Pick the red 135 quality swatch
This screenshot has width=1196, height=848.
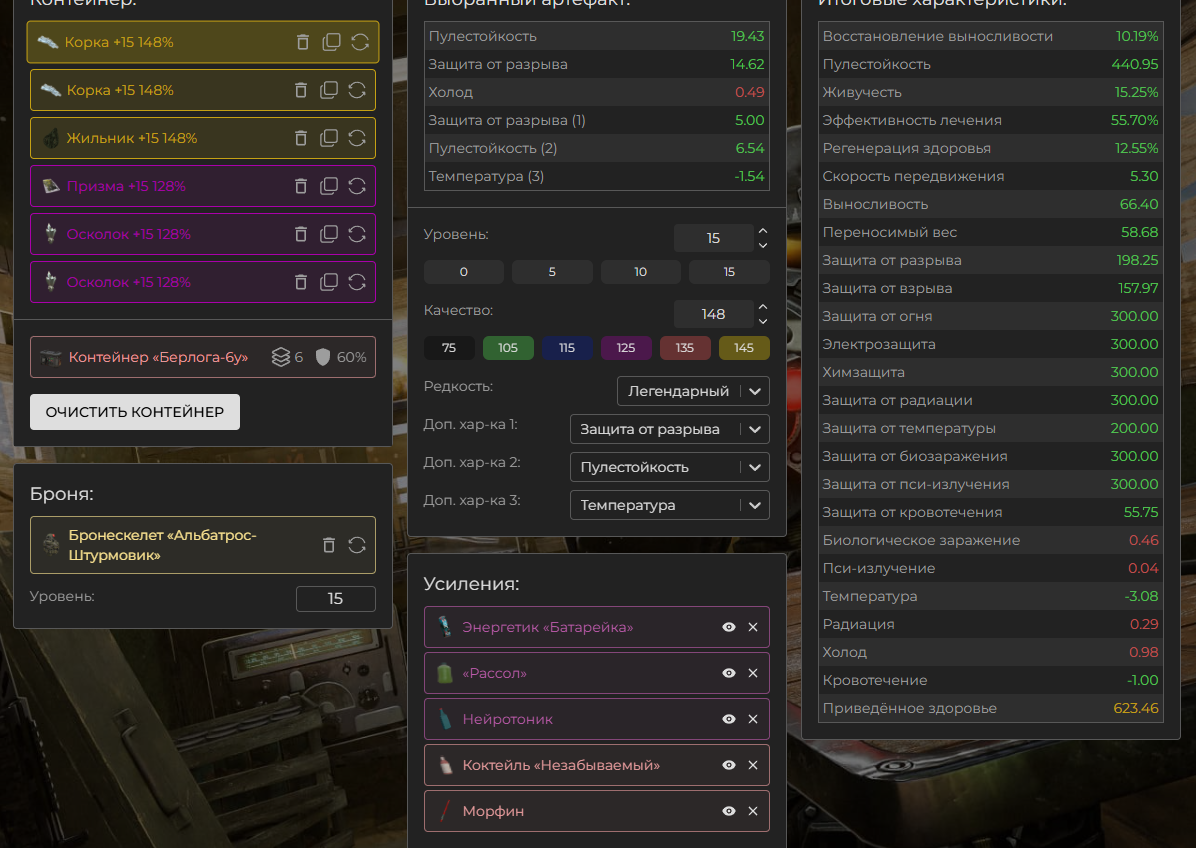coord(685,348)
